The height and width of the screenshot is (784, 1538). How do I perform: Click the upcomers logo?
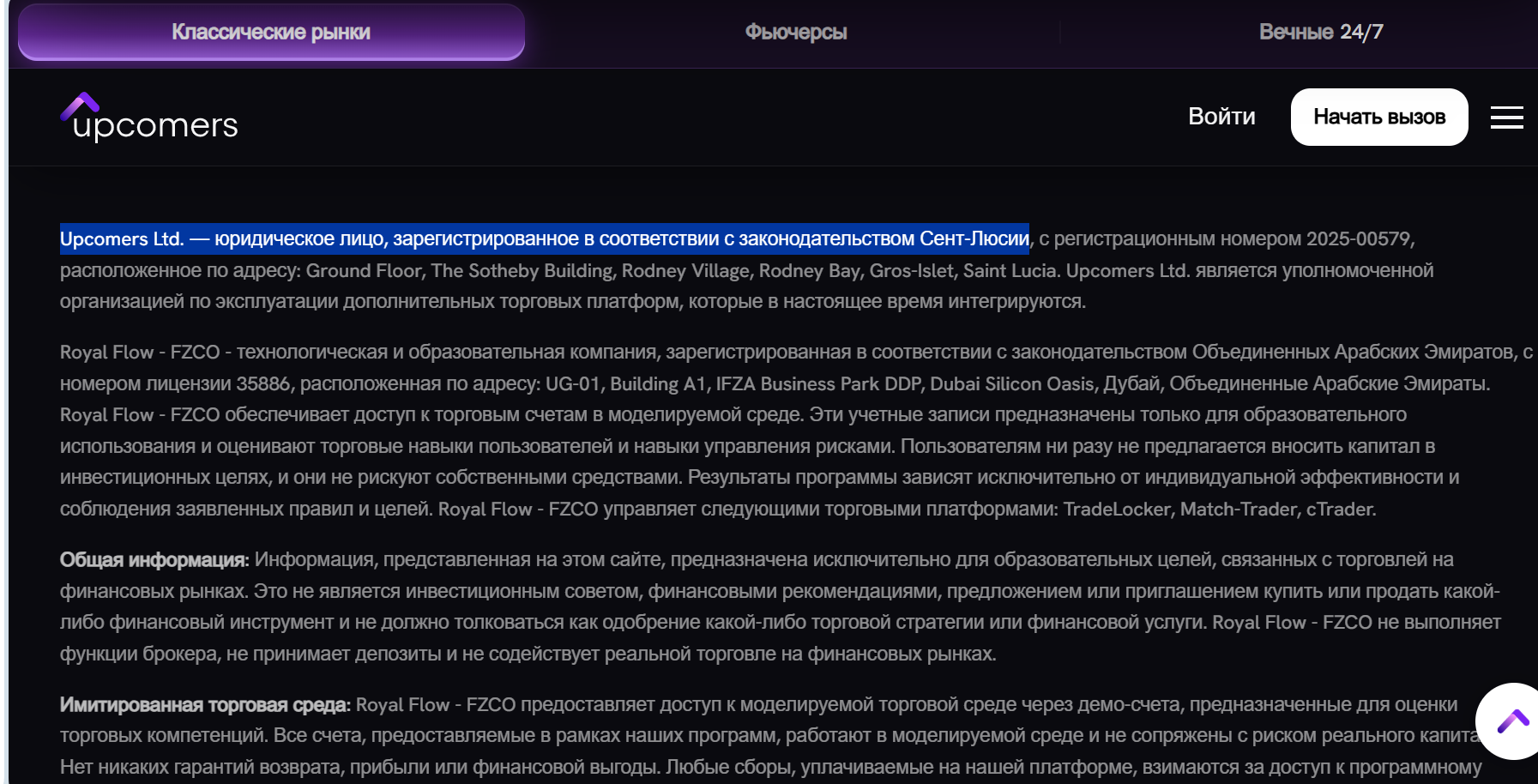click(149, 118)
